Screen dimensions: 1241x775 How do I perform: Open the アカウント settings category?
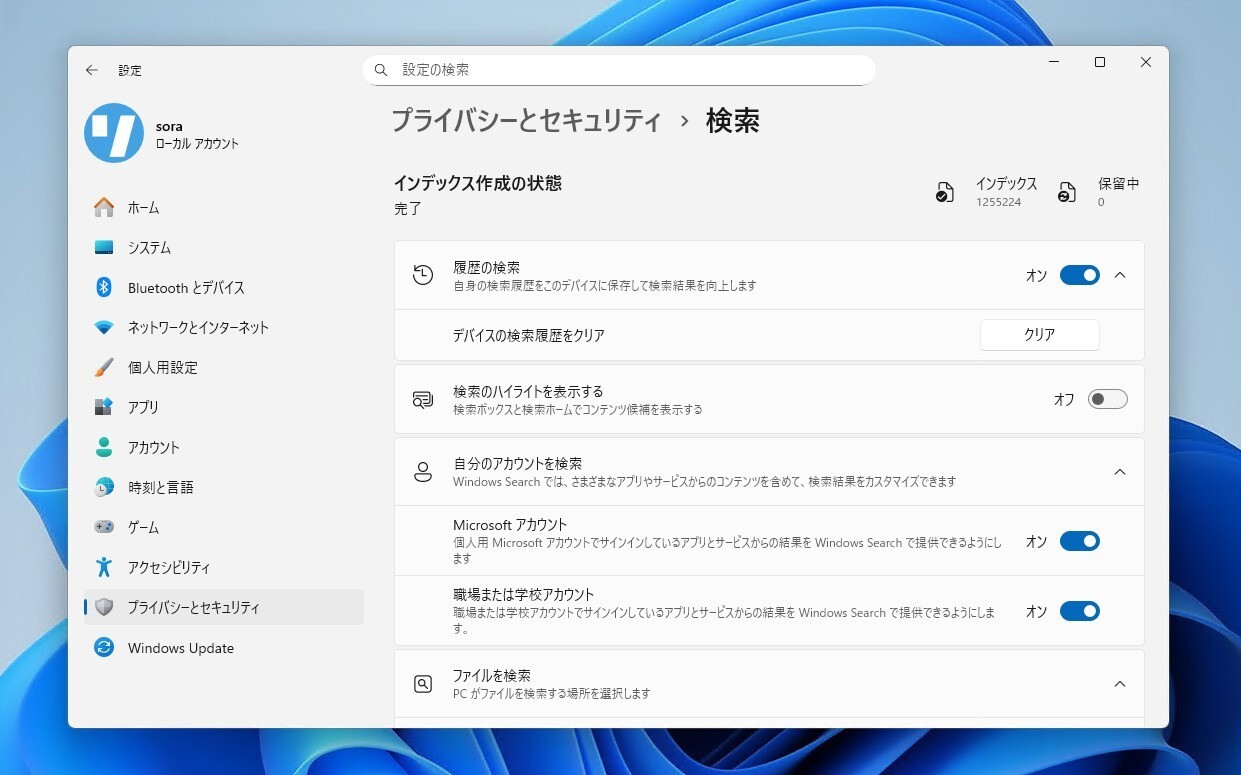[x=153, y=447]
